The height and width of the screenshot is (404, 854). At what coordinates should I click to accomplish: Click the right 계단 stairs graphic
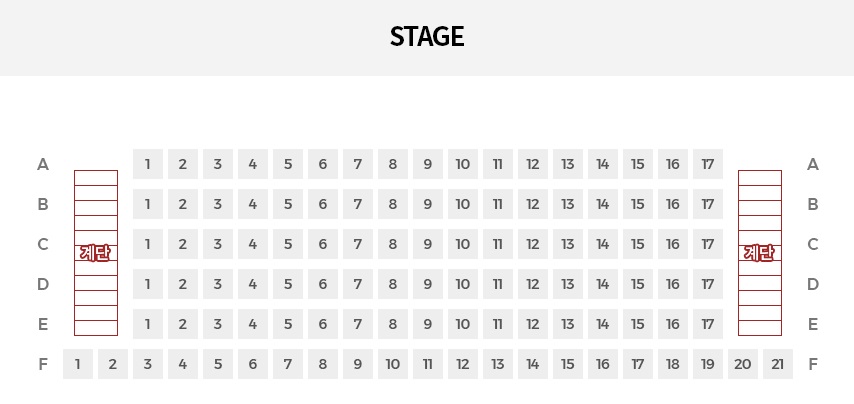[760, 253]
